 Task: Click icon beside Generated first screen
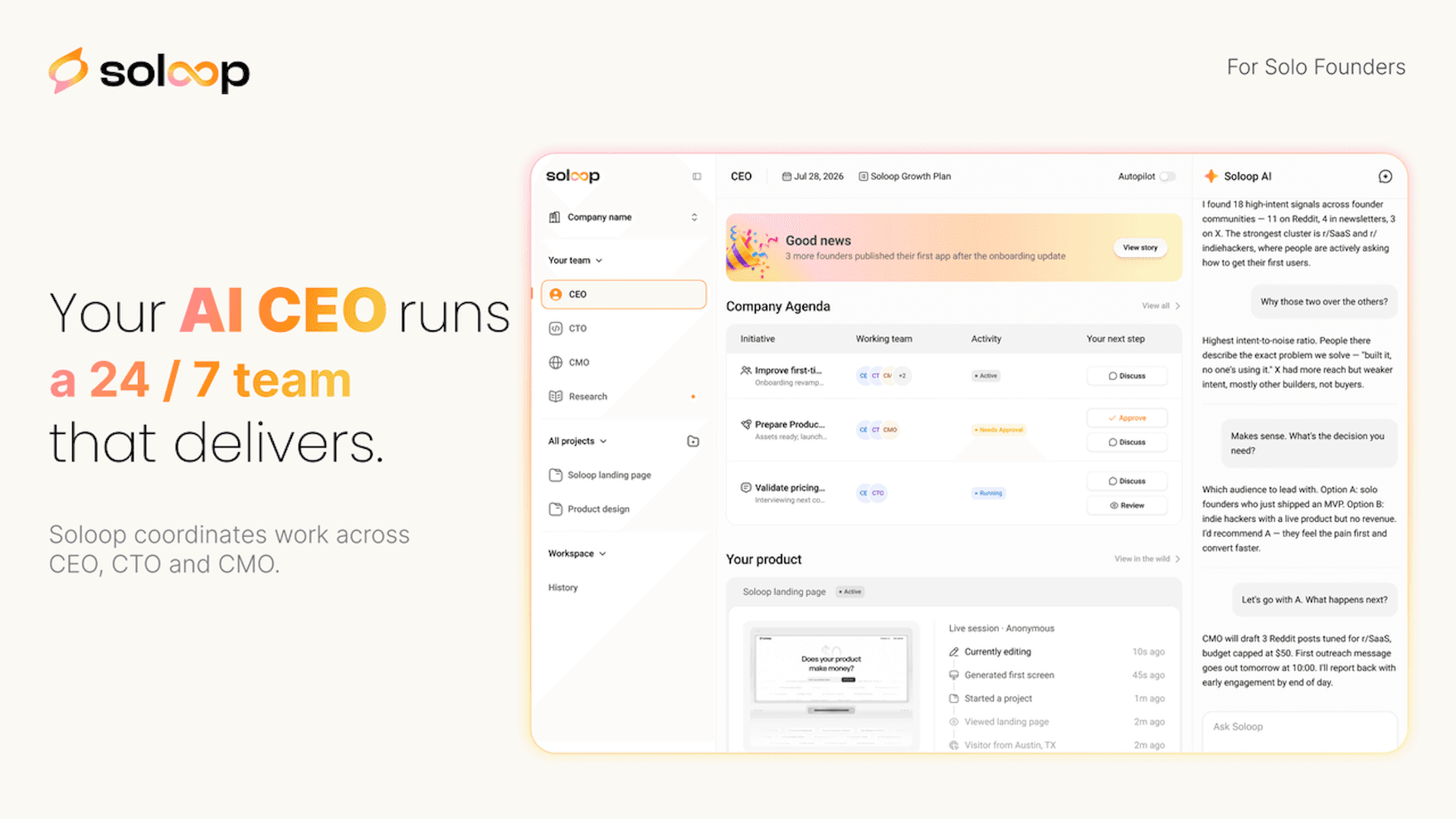click(954, 675)
